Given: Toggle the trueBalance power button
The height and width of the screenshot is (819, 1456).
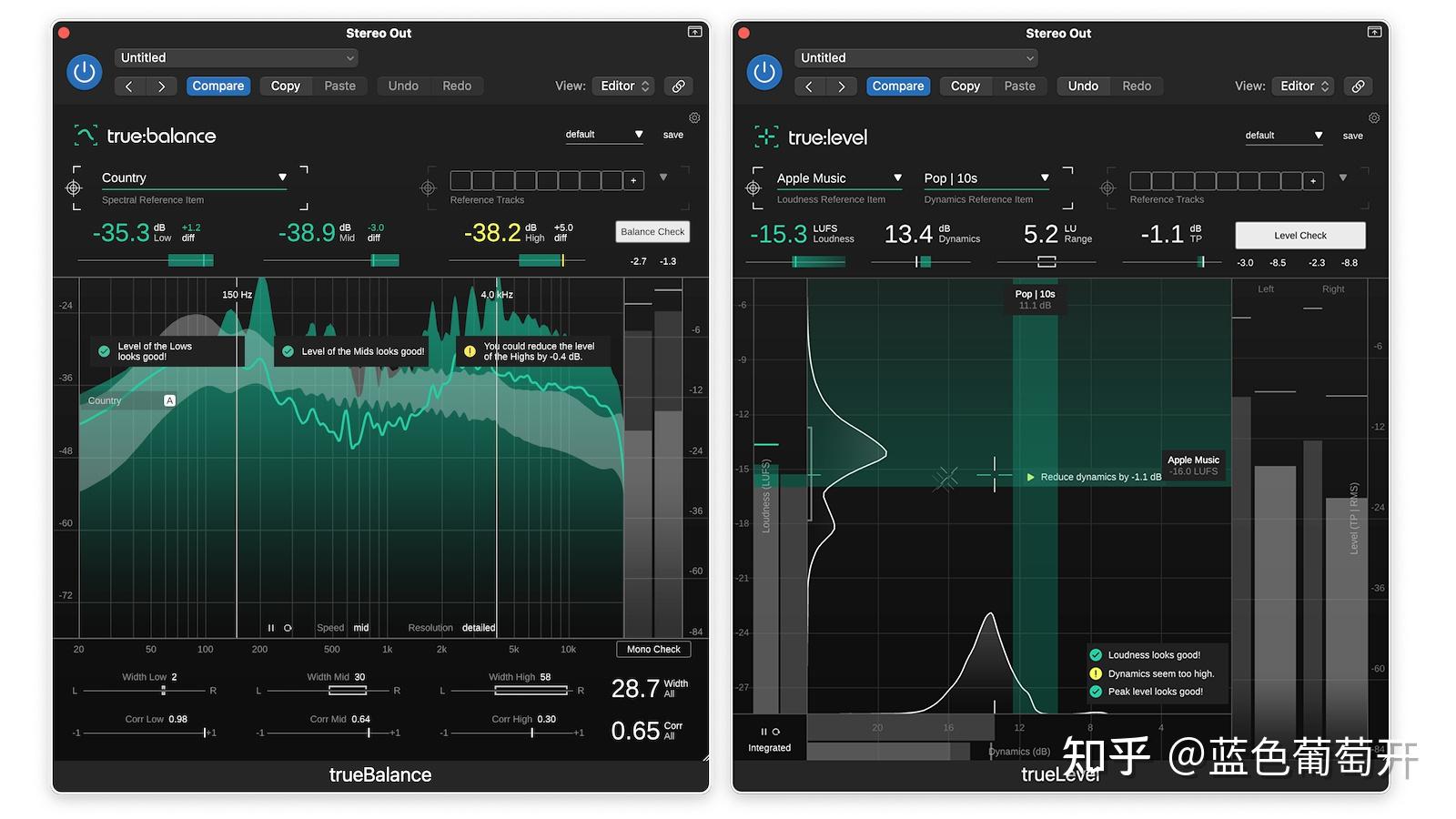Looking at the screenshot, I should point(84,72).
